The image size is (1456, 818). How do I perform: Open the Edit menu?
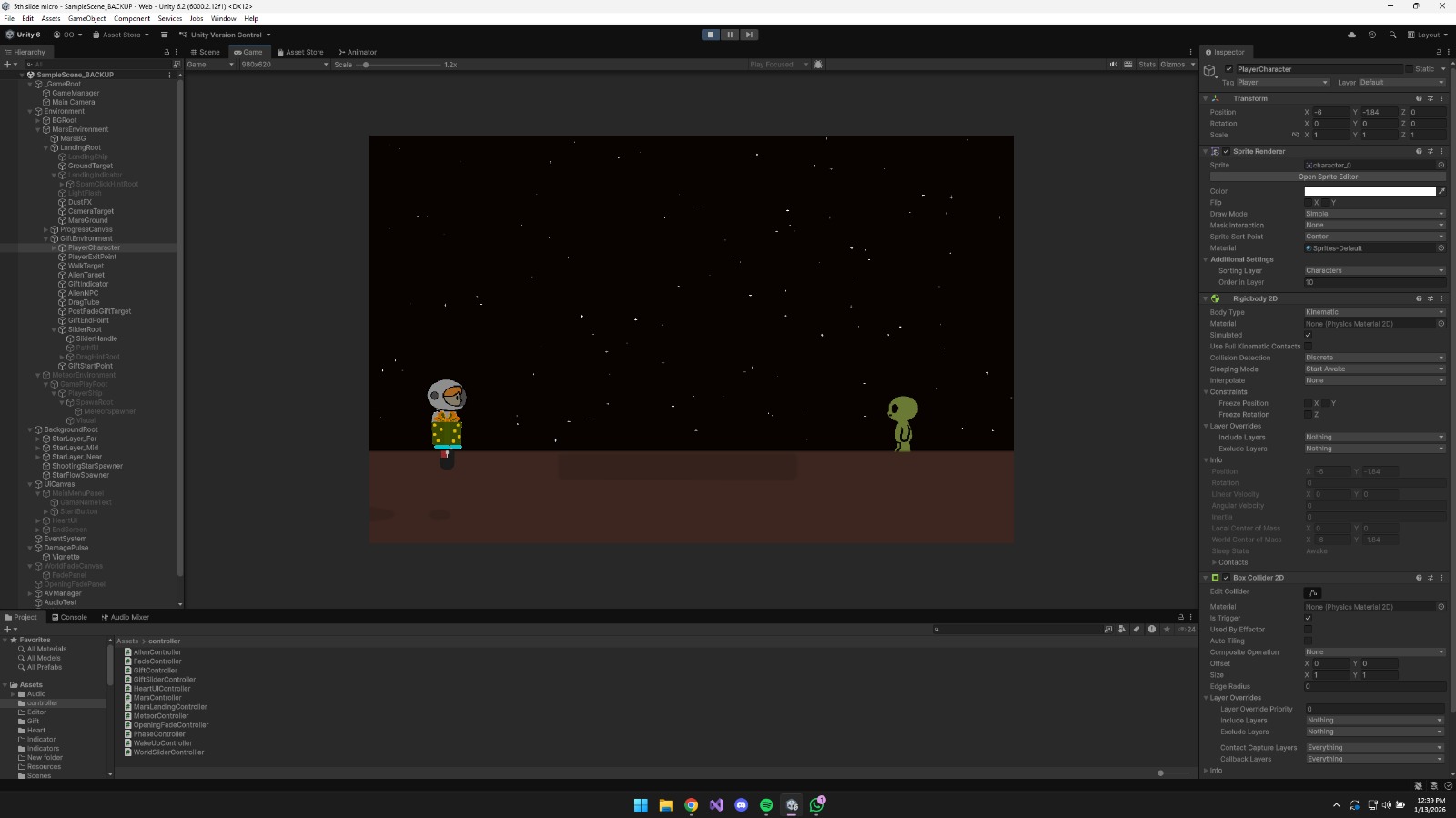(x=28, y=18)
